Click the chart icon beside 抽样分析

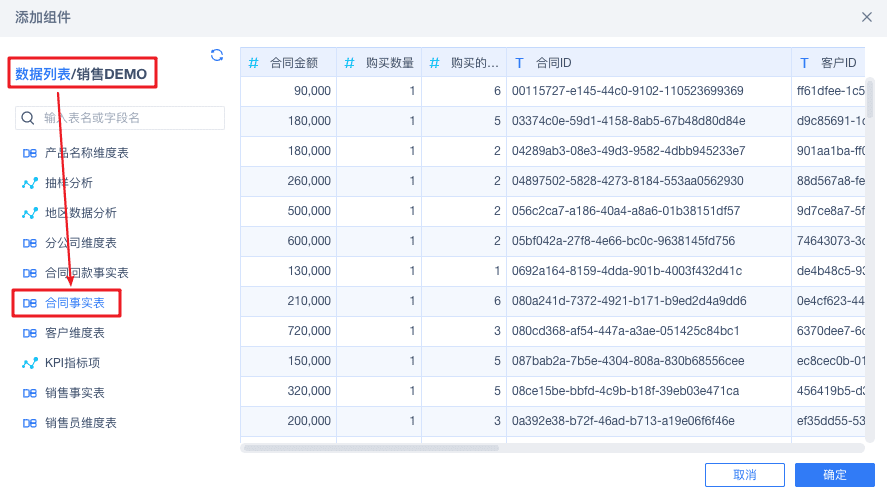[30, 184]
